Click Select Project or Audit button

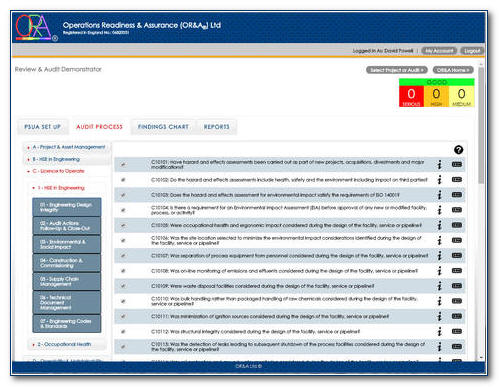(397, 70)
